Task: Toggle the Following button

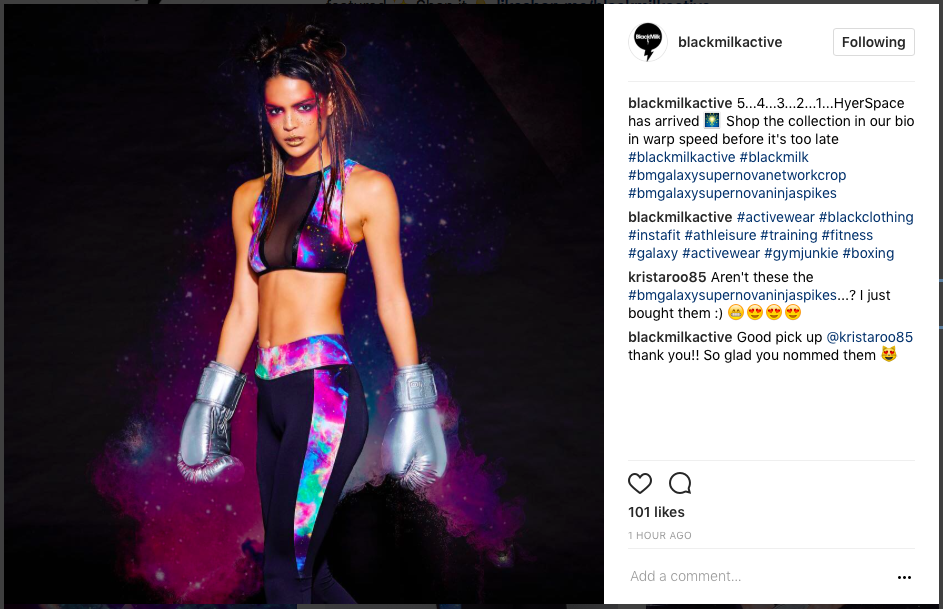Action: (x=873, y=42)
